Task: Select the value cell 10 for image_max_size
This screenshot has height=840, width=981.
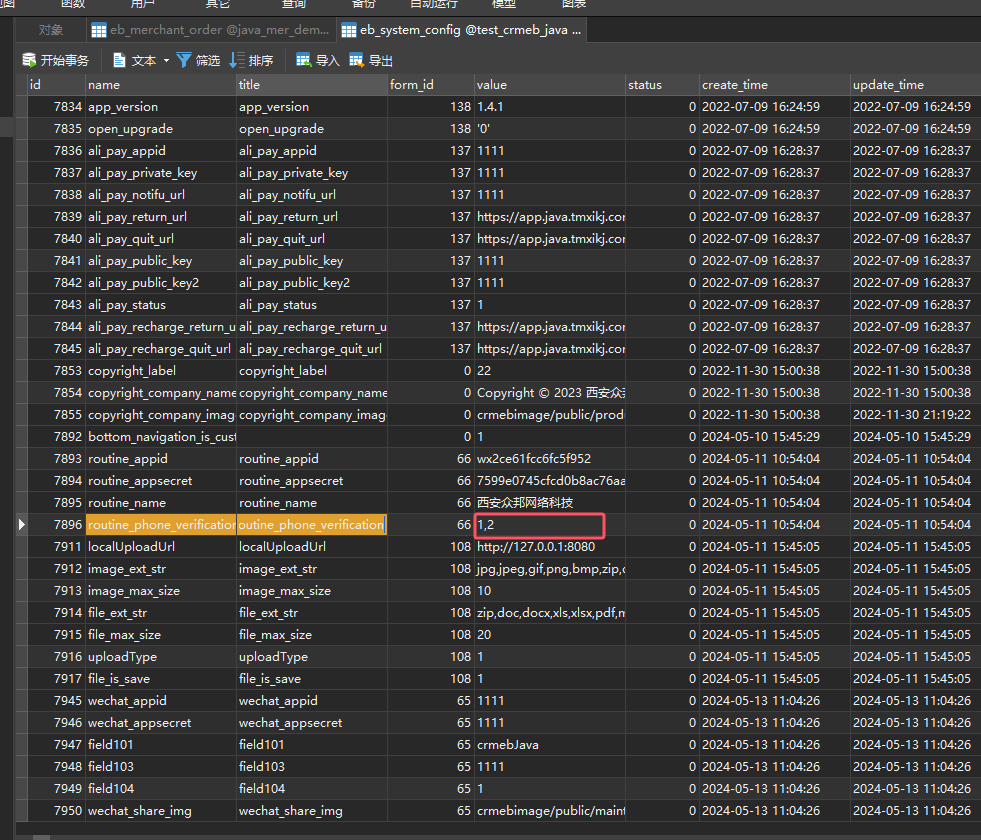Action: (x=549, y=591)
